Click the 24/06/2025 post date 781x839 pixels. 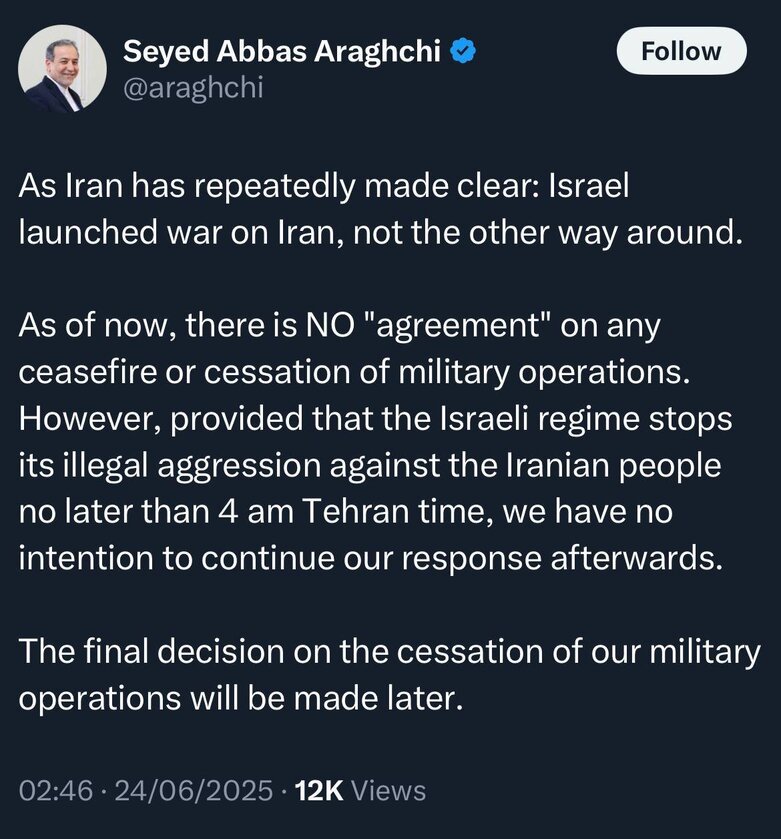coord(194,791)
